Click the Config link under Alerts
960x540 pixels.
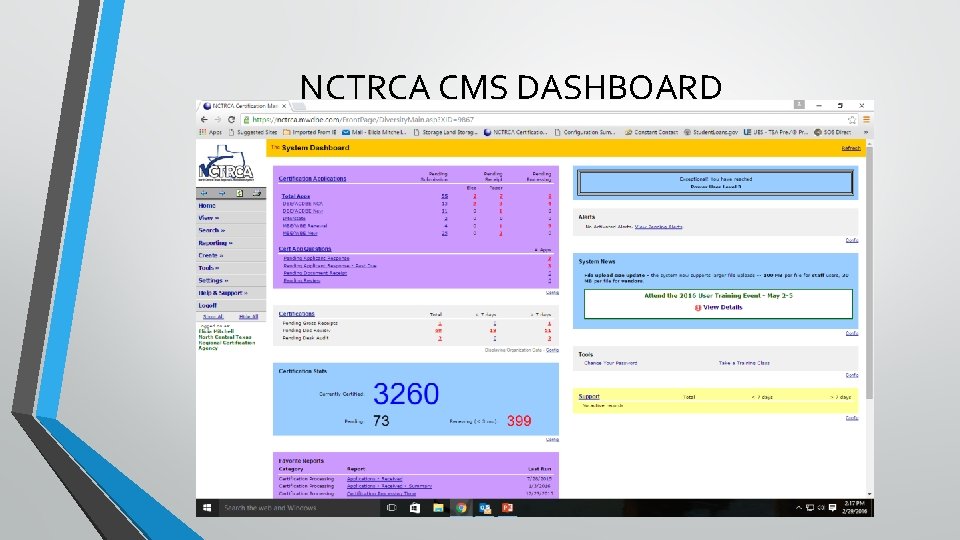[x=852, y=240]
